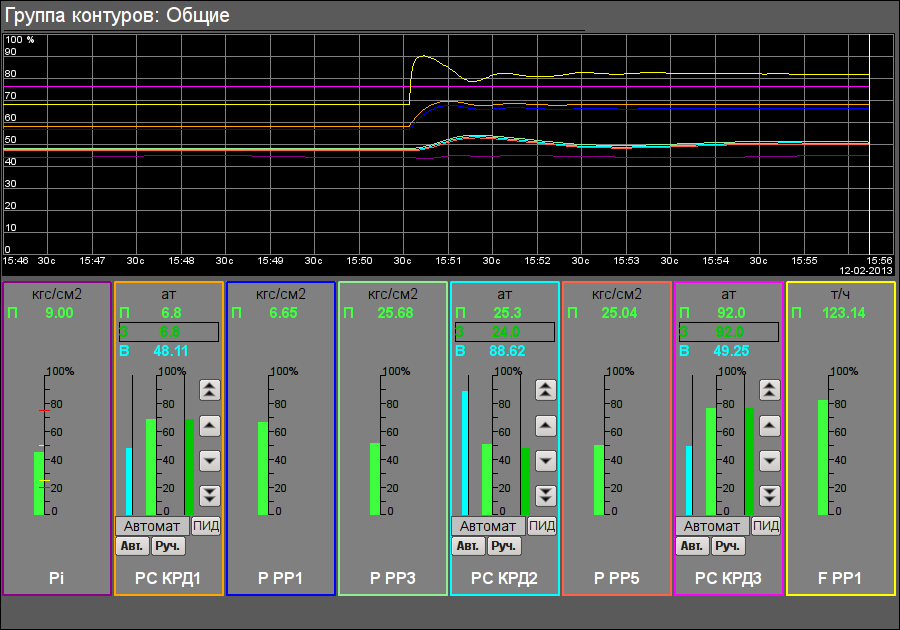Image resolution: width=900 pixels, height=630 pixels.
Task: Click the single down arrow for РС КРД2
Action: click(545, 461)
